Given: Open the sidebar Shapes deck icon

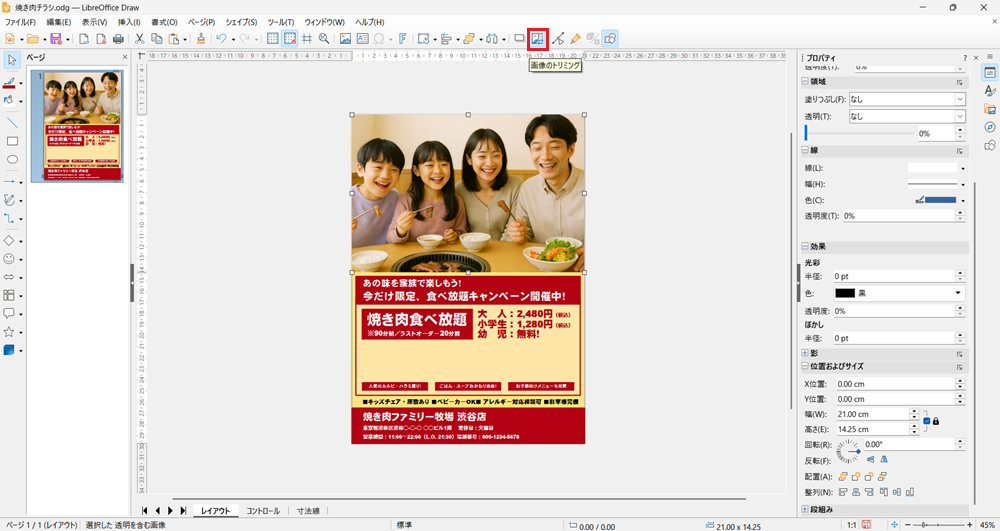Looking at the screenshot, I should tap(990, 145).
